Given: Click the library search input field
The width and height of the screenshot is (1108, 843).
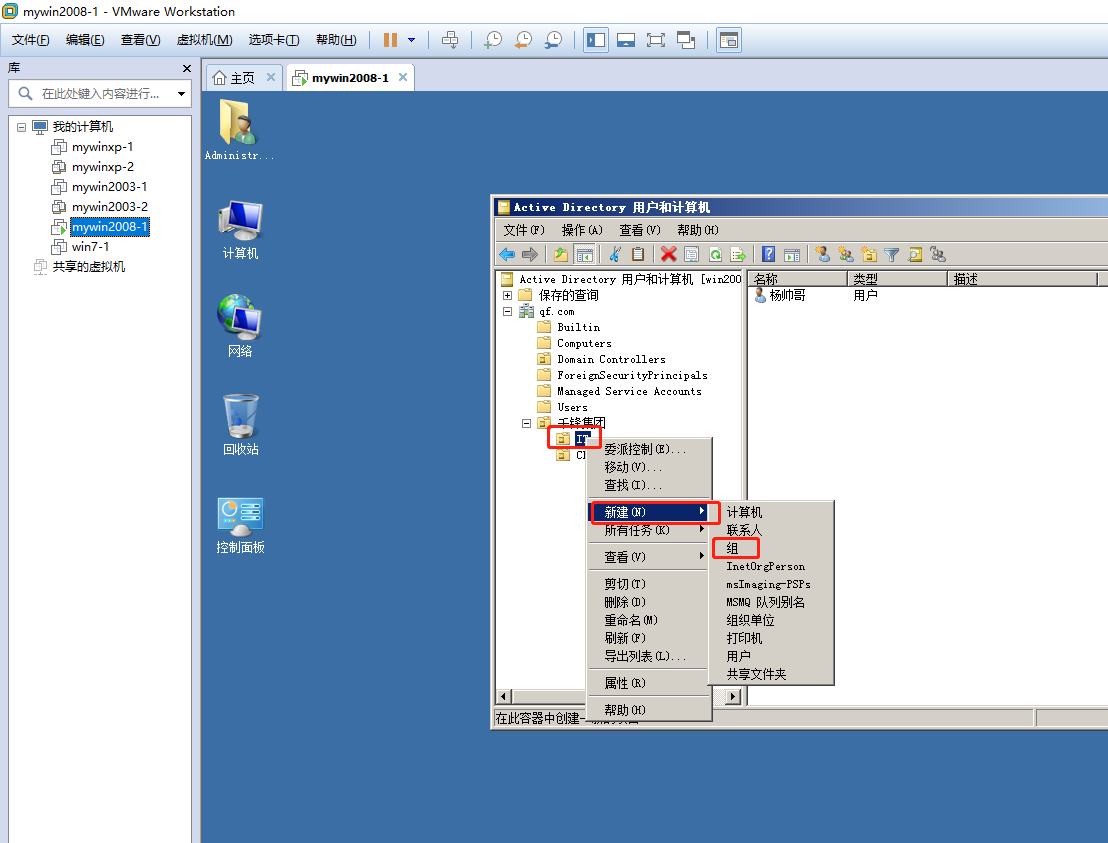Looking at the screenshot, I should [100, 93].
